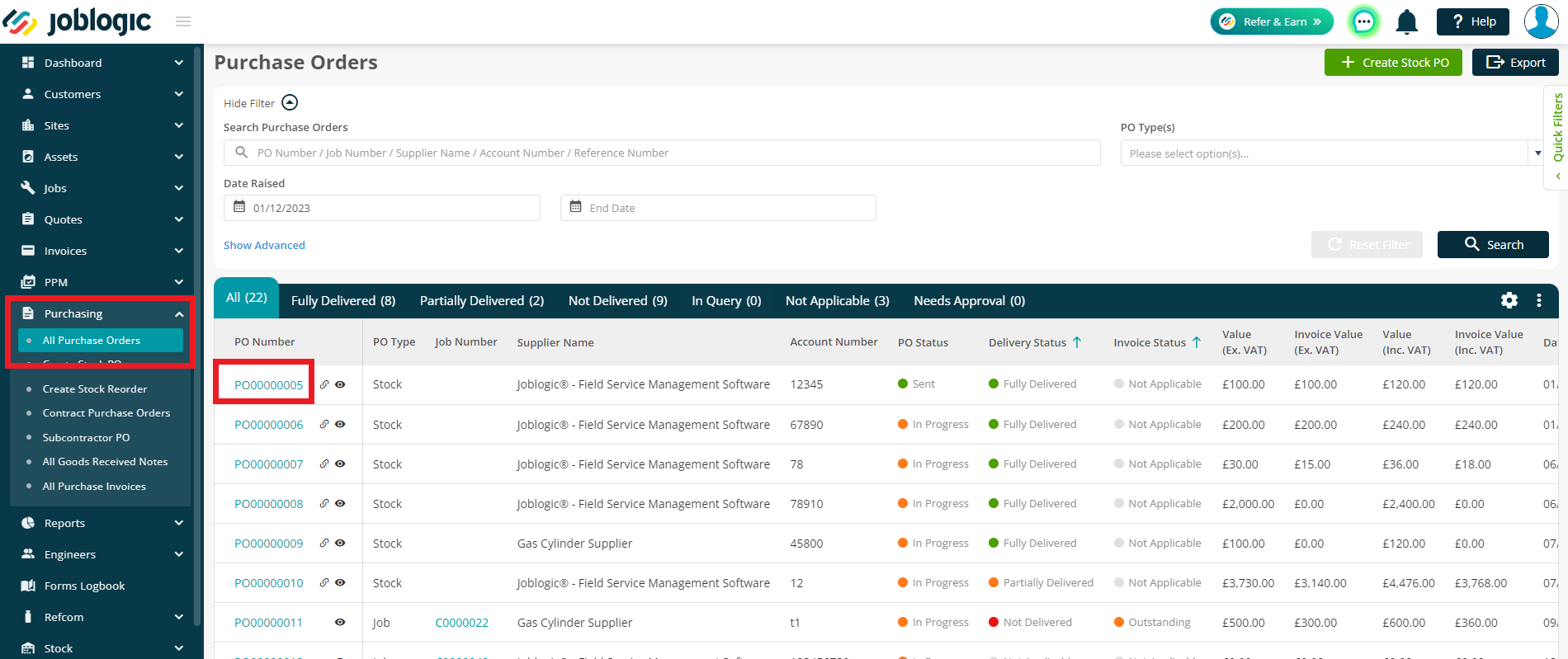
Task: Click Show Advanced link
Action: [264, 245]
